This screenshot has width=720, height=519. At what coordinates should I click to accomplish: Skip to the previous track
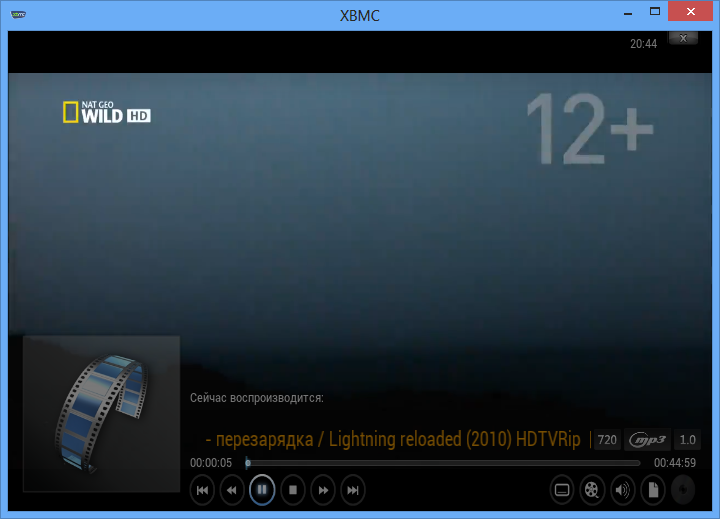[x=202, y=490]
